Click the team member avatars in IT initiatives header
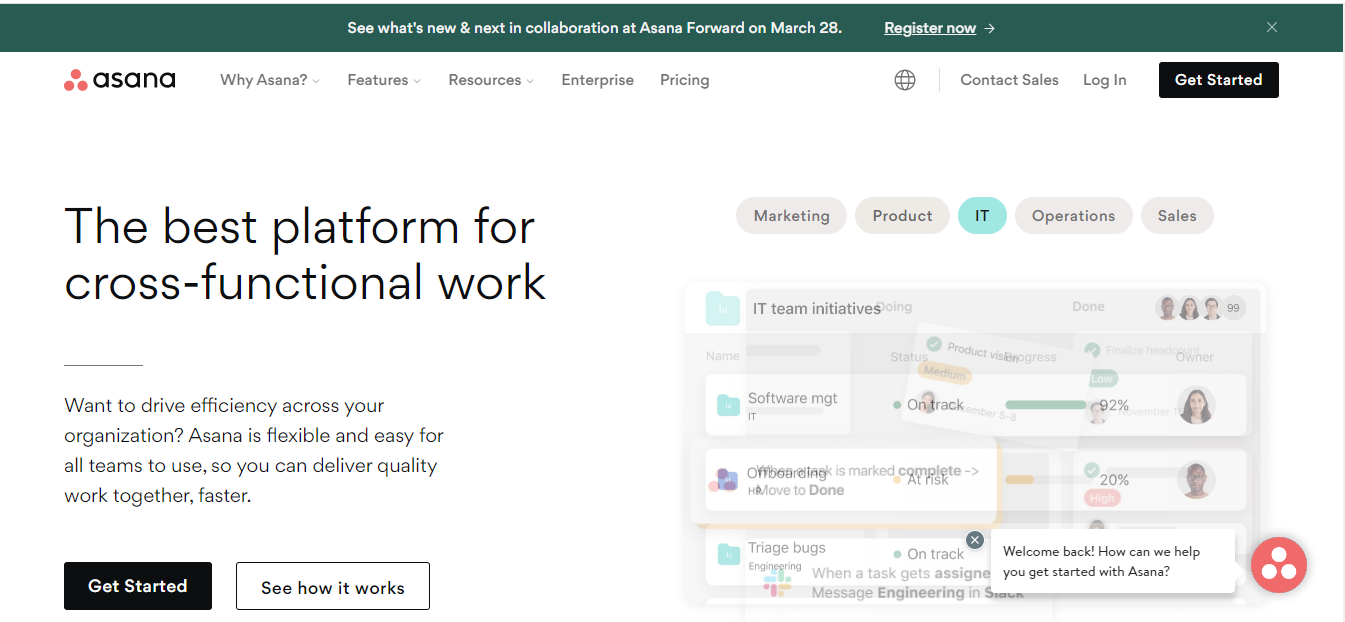1345x622 pixels. coord(1200,308)
